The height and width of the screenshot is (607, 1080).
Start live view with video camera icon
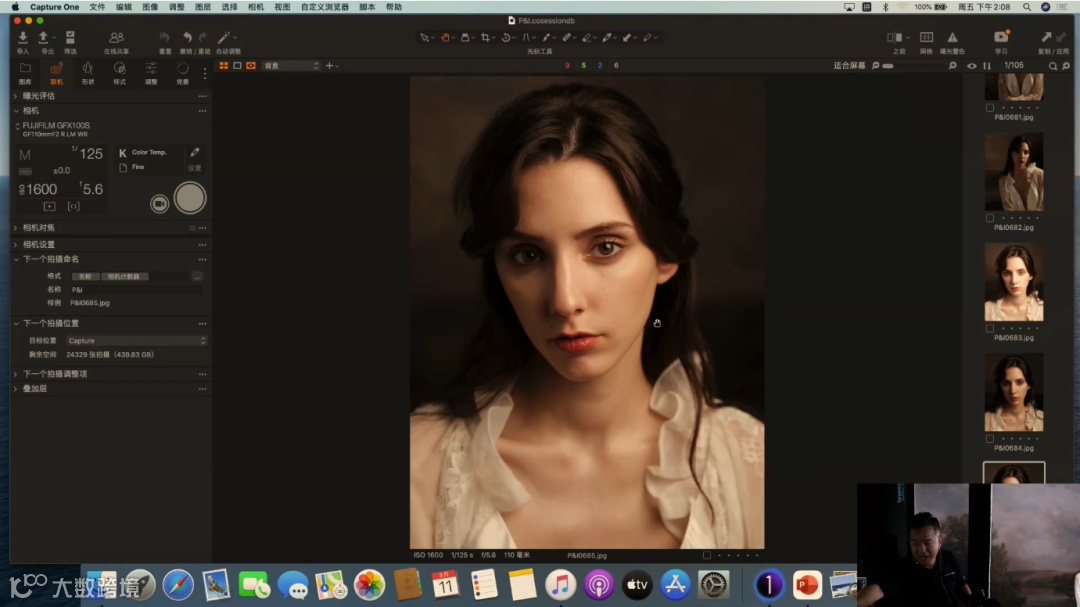tap(159, 203)
